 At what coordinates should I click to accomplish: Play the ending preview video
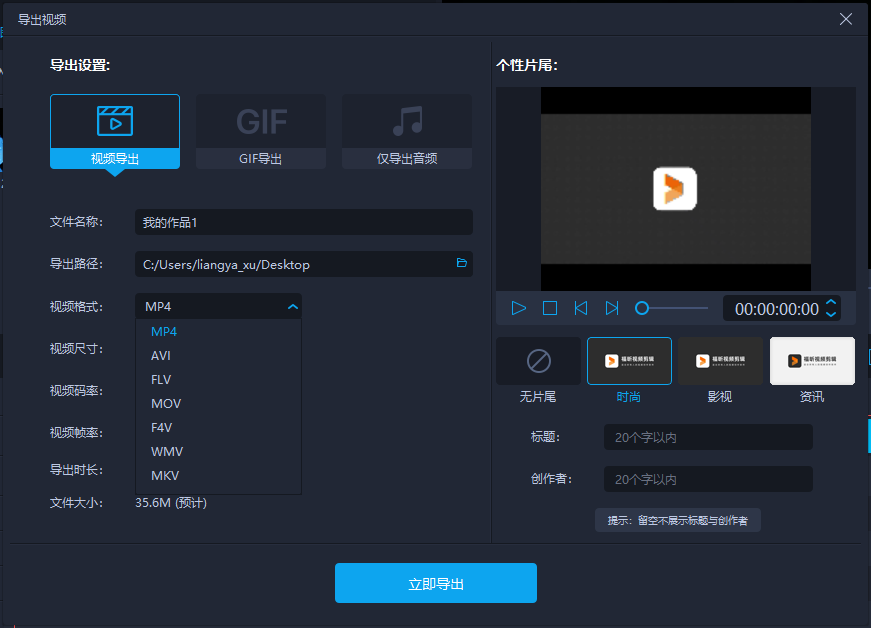click(518, 309)
